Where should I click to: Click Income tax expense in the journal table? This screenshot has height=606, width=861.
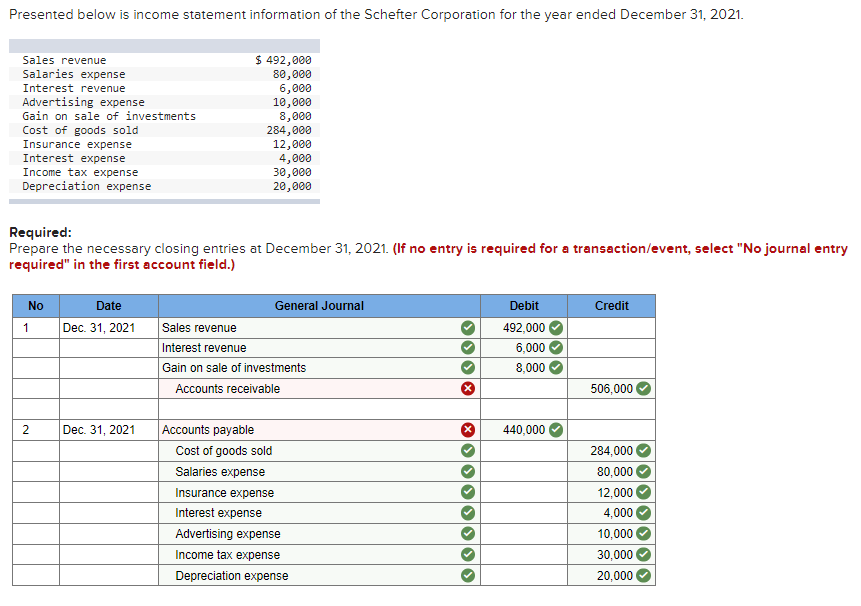pyautogui.click(x=227, y=554)
